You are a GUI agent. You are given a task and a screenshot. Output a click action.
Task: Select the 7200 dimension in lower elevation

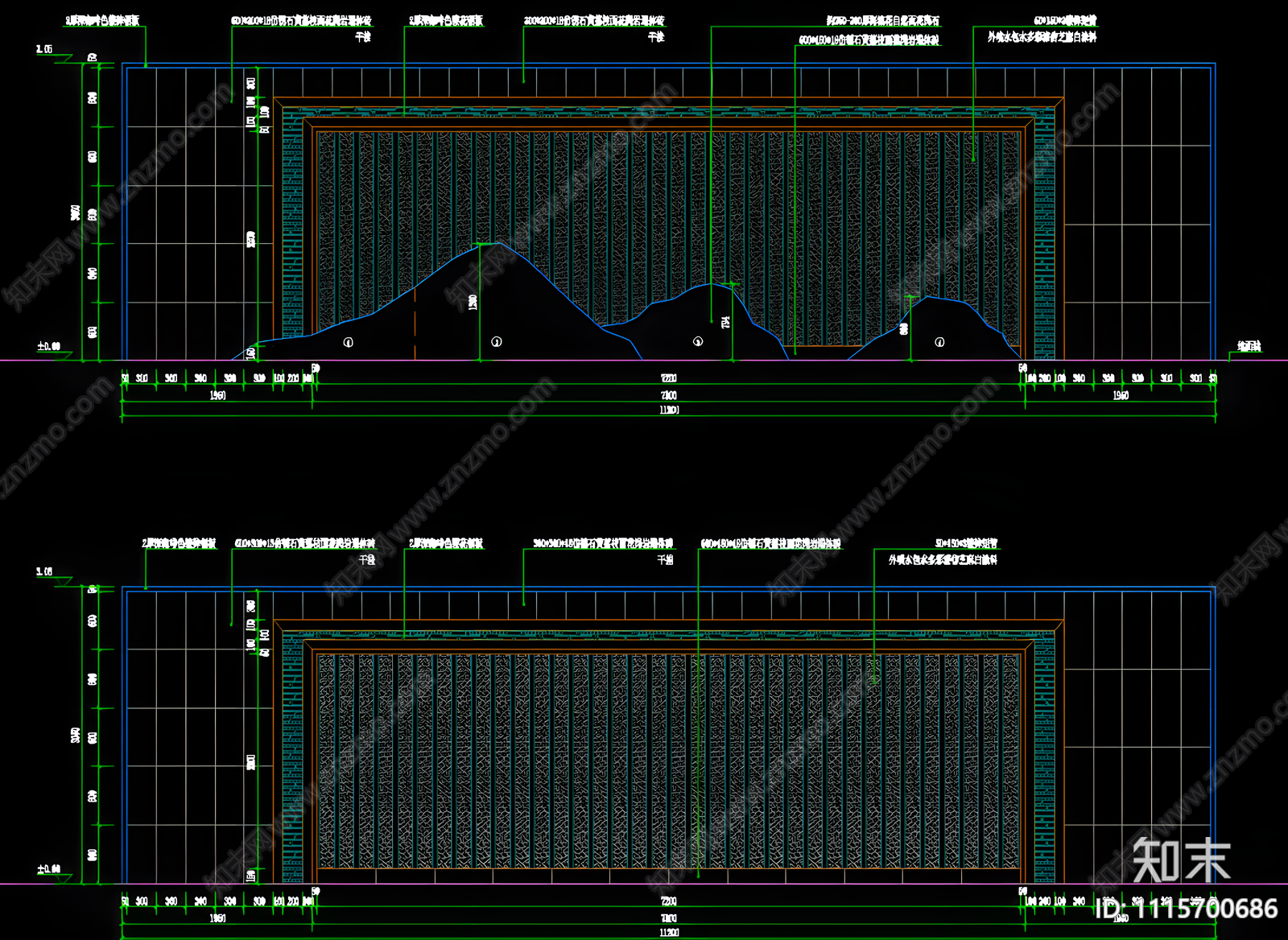coord(668,901)
